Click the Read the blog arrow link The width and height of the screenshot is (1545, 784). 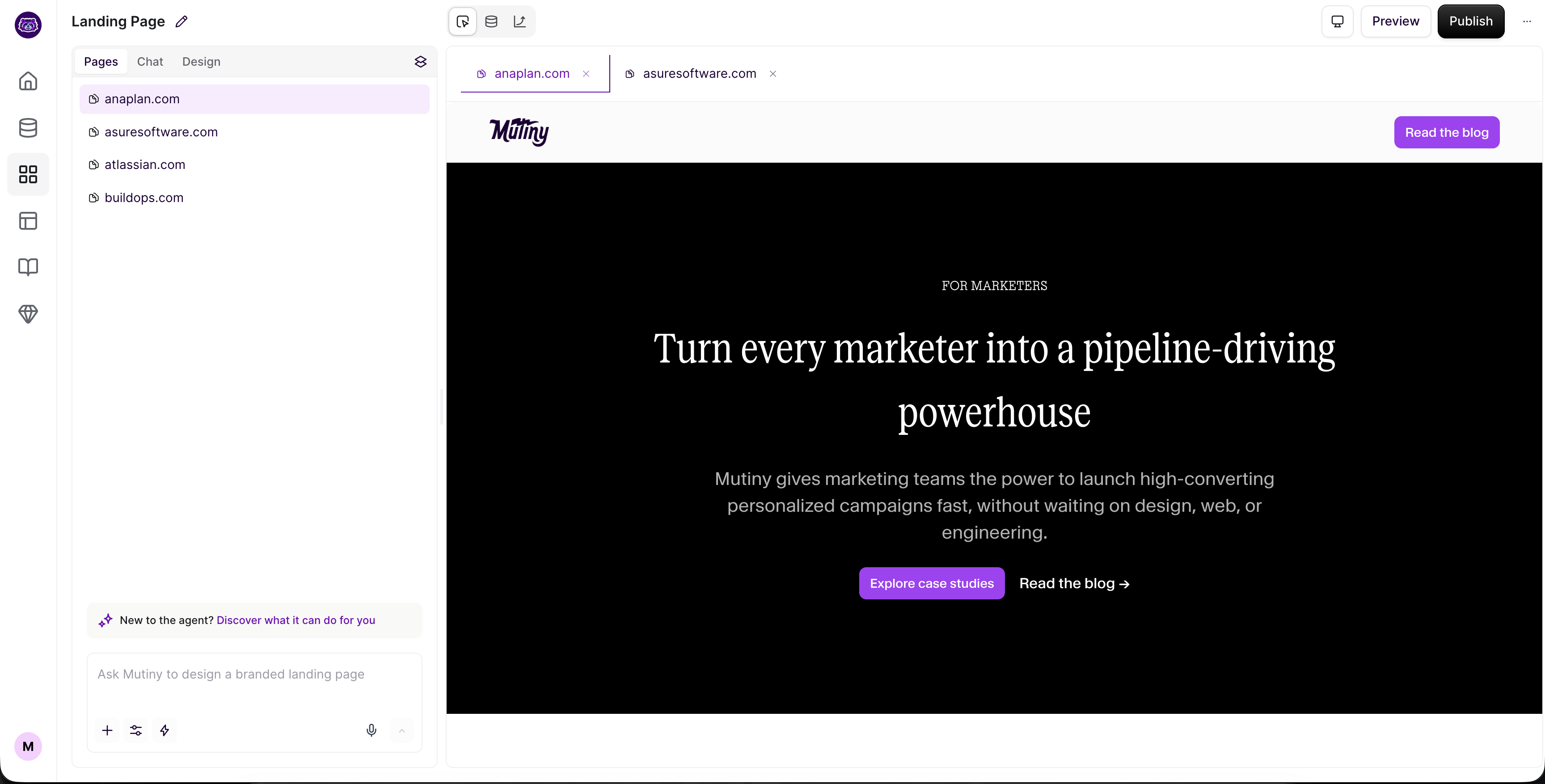coord(1074,584)
